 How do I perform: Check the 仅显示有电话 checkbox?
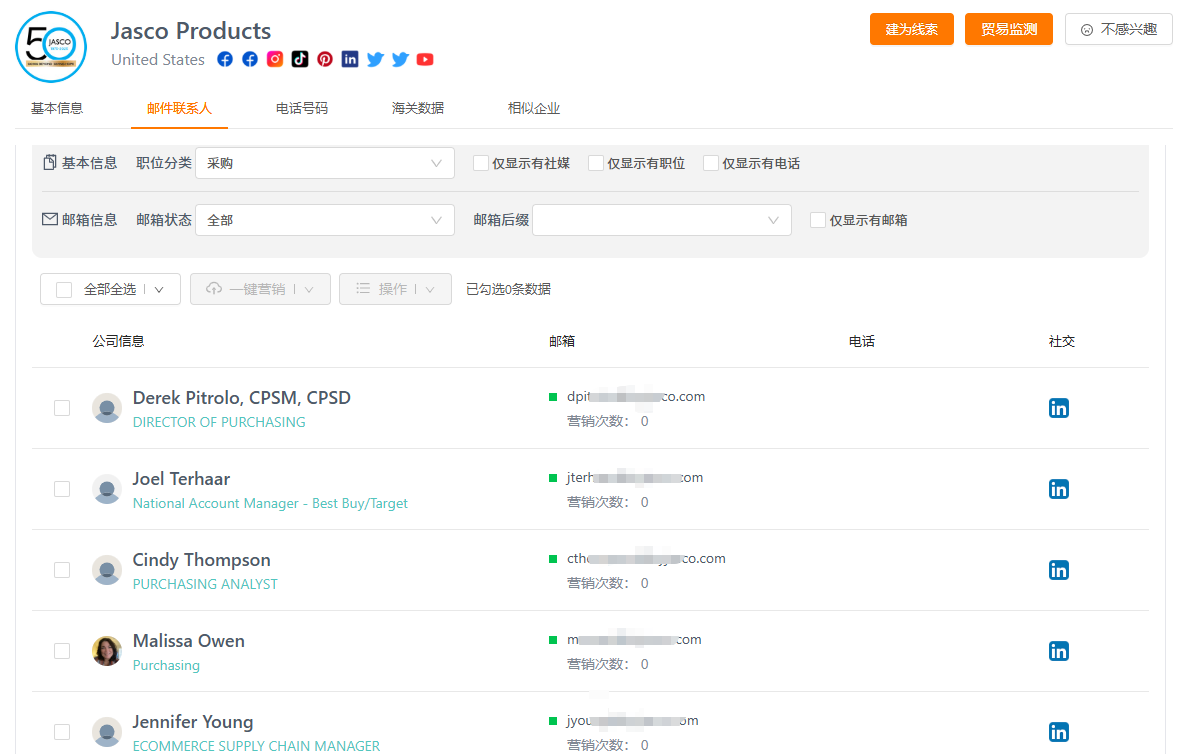coord(711,163)
